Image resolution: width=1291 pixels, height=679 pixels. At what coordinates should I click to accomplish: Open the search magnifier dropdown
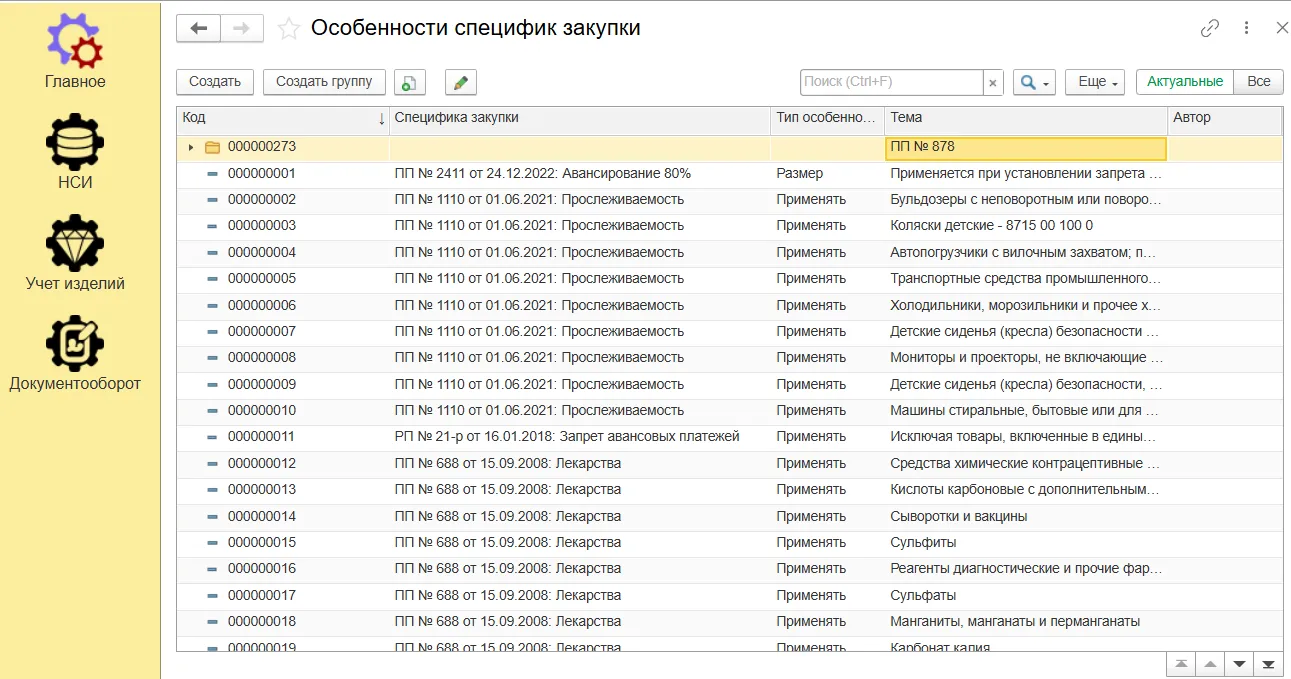pyautogui.click(x=1034, y=82)
